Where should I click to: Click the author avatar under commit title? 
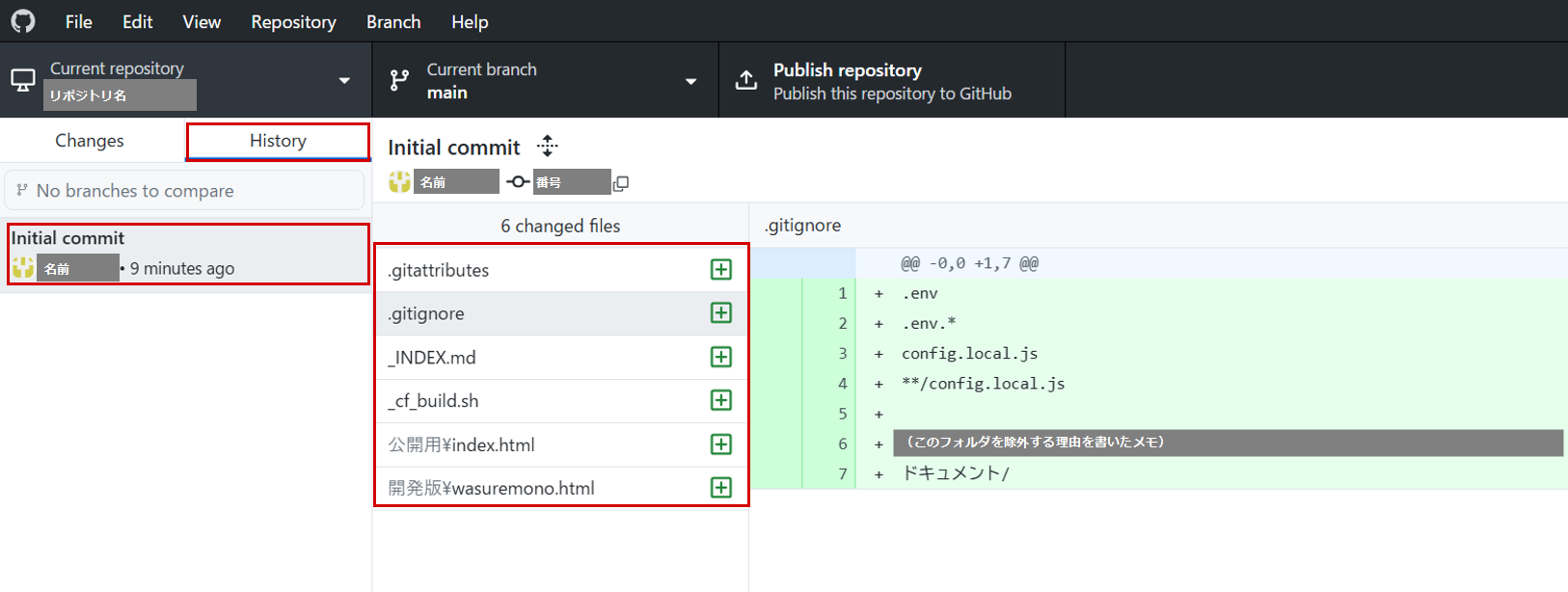[399, 181]
